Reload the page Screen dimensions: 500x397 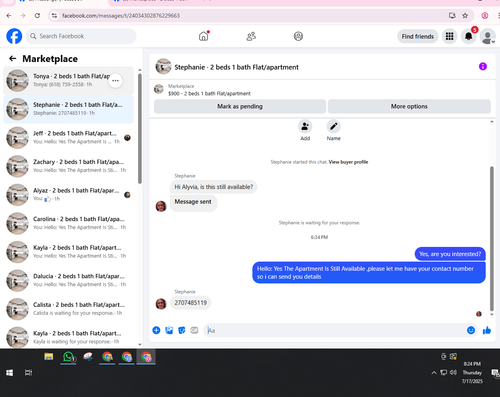(x=37, y=16)
